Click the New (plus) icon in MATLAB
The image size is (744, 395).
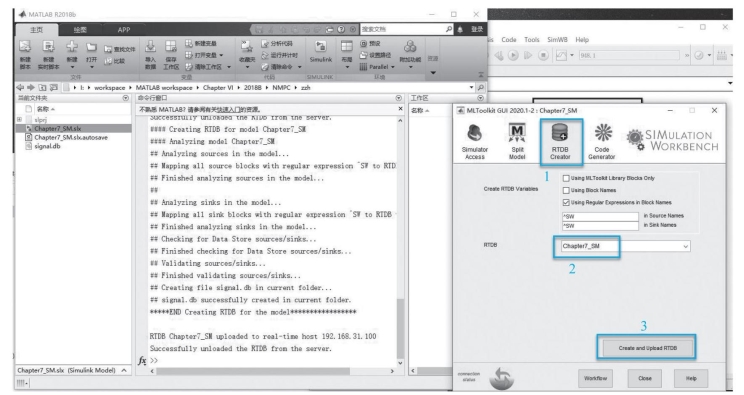tap(72, 47)
